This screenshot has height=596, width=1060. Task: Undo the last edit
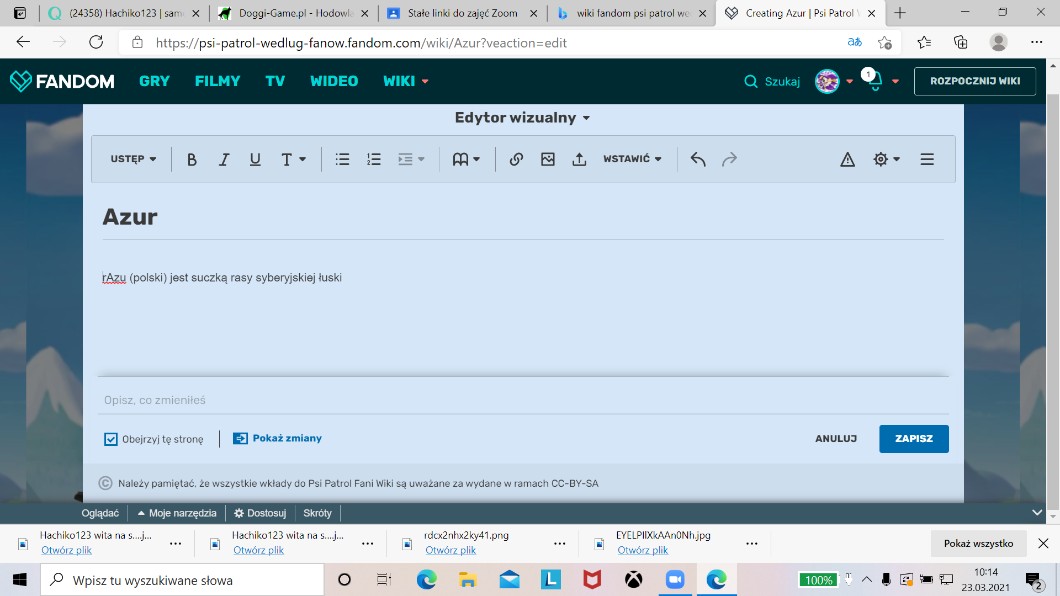(x=698, y=159)
